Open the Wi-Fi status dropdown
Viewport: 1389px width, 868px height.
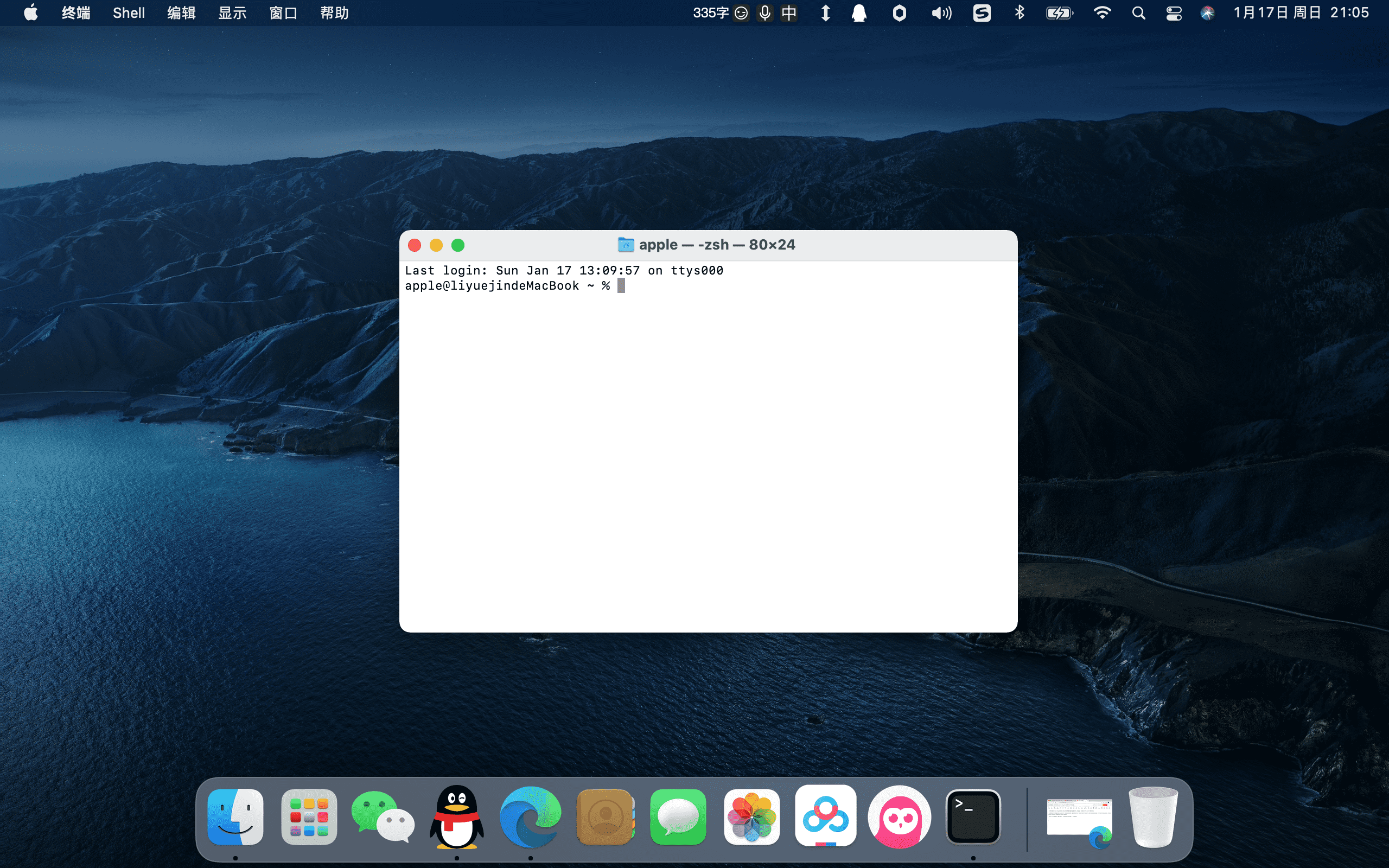tap(1101, 12)
